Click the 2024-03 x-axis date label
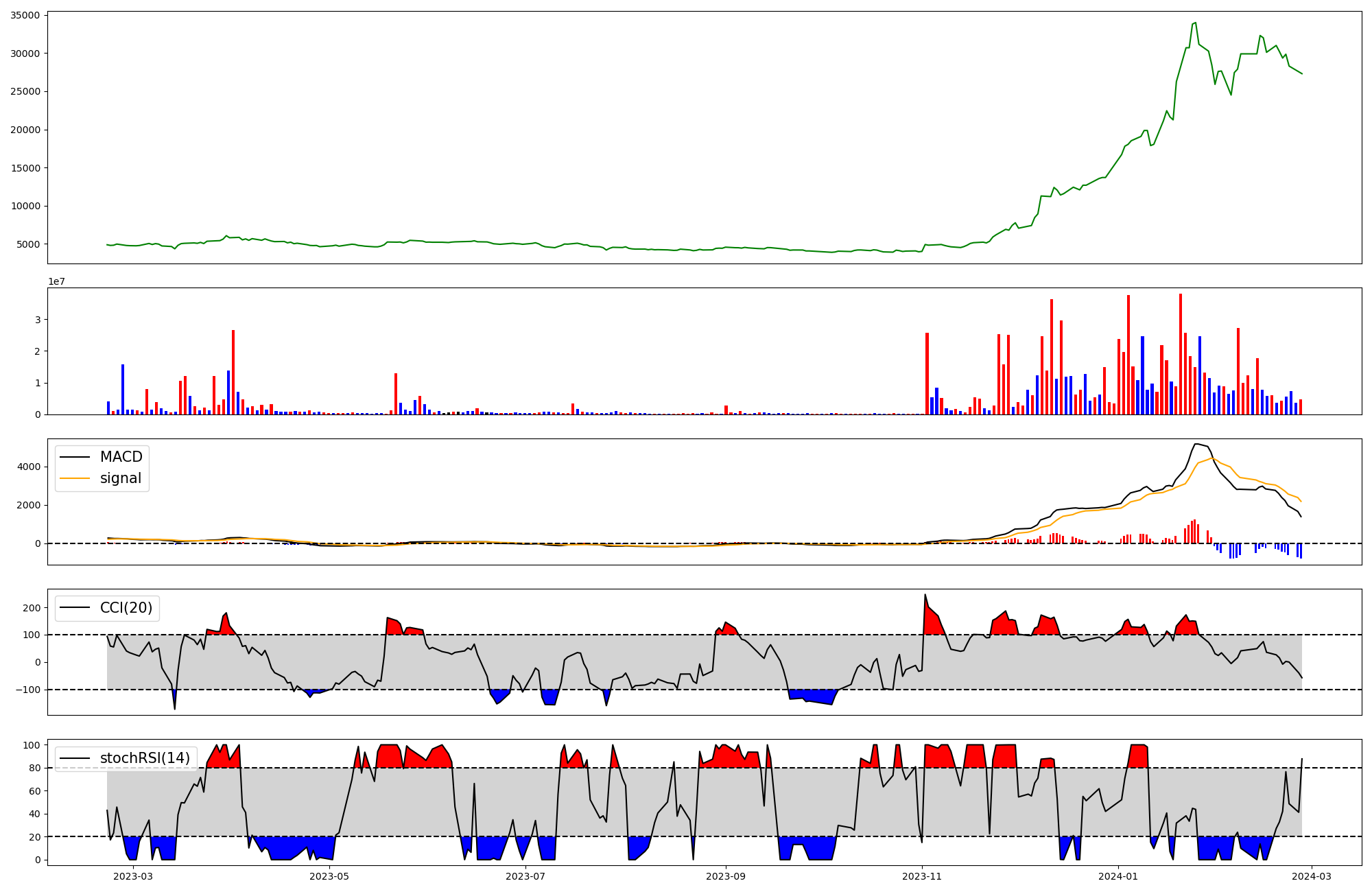The image size is (1372, 892). 1312,876
